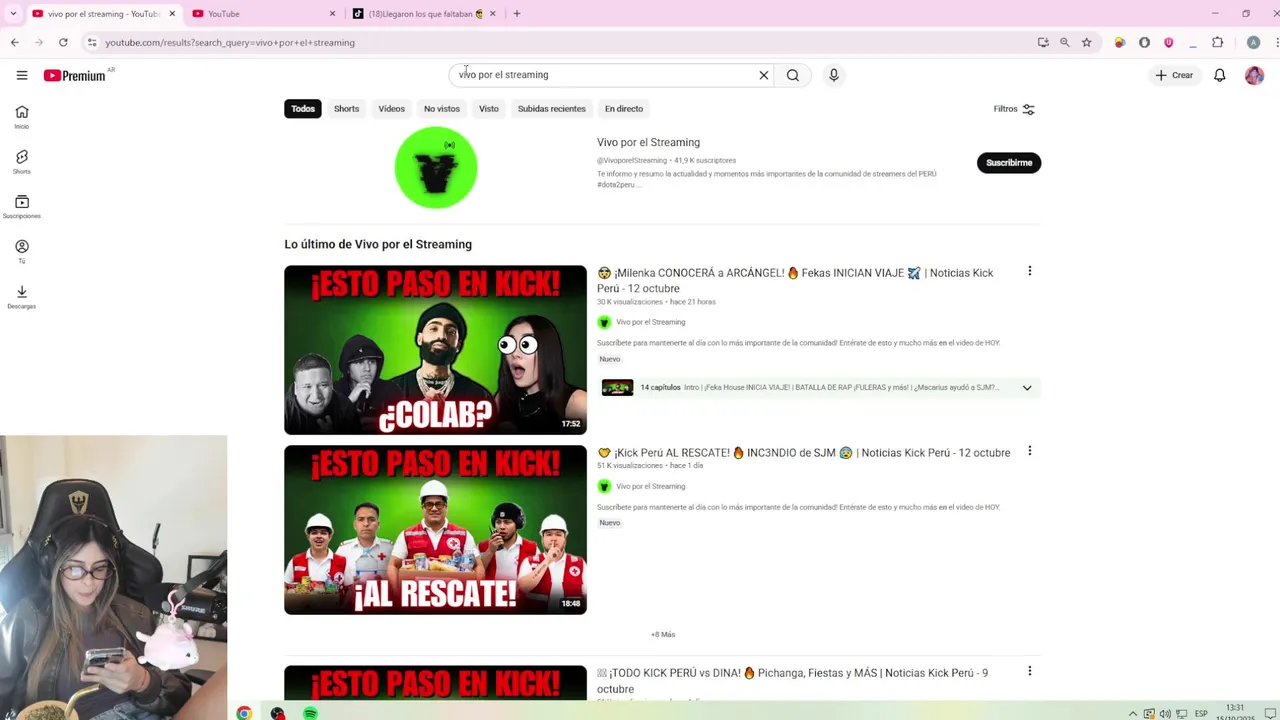Bookmark this page with star icon
The height and width of the screenshot is (720, 1280).
tap(1086, 42)
